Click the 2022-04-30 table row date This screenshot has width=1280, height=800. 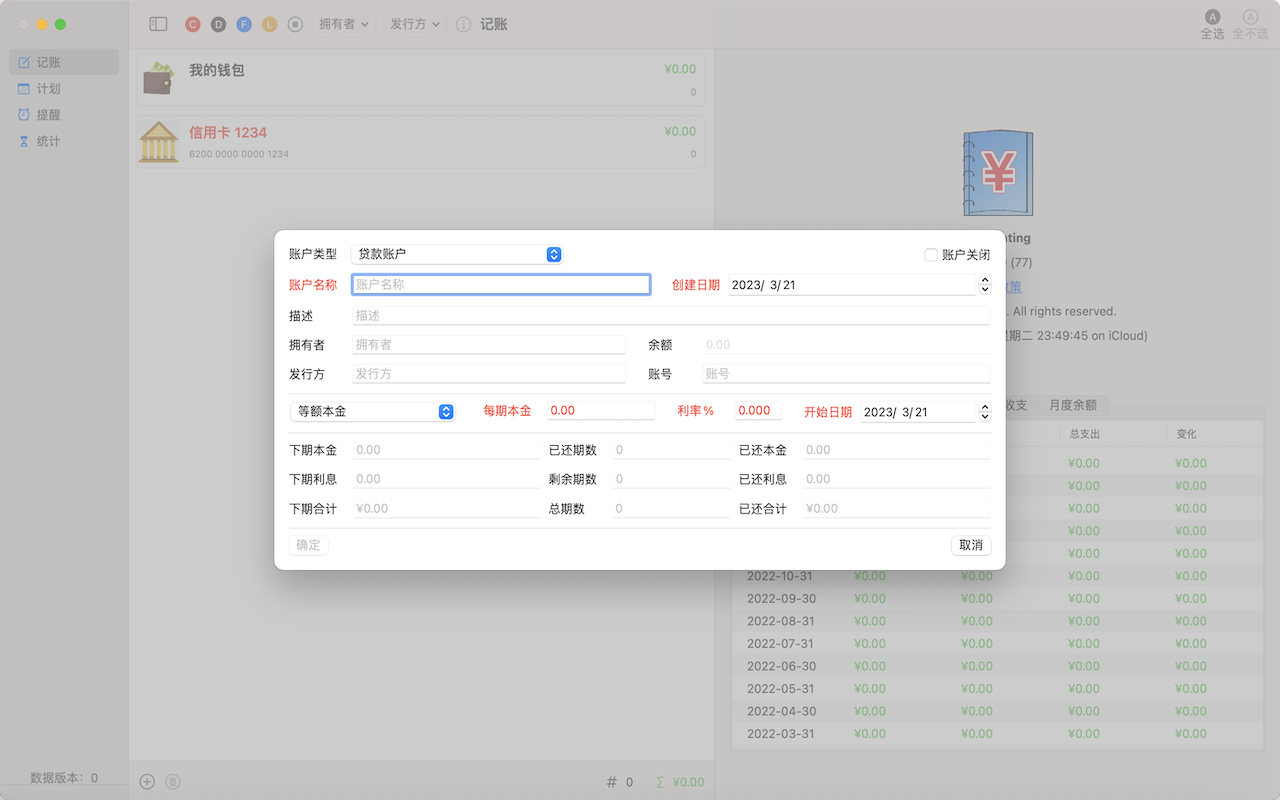[781, 711]
